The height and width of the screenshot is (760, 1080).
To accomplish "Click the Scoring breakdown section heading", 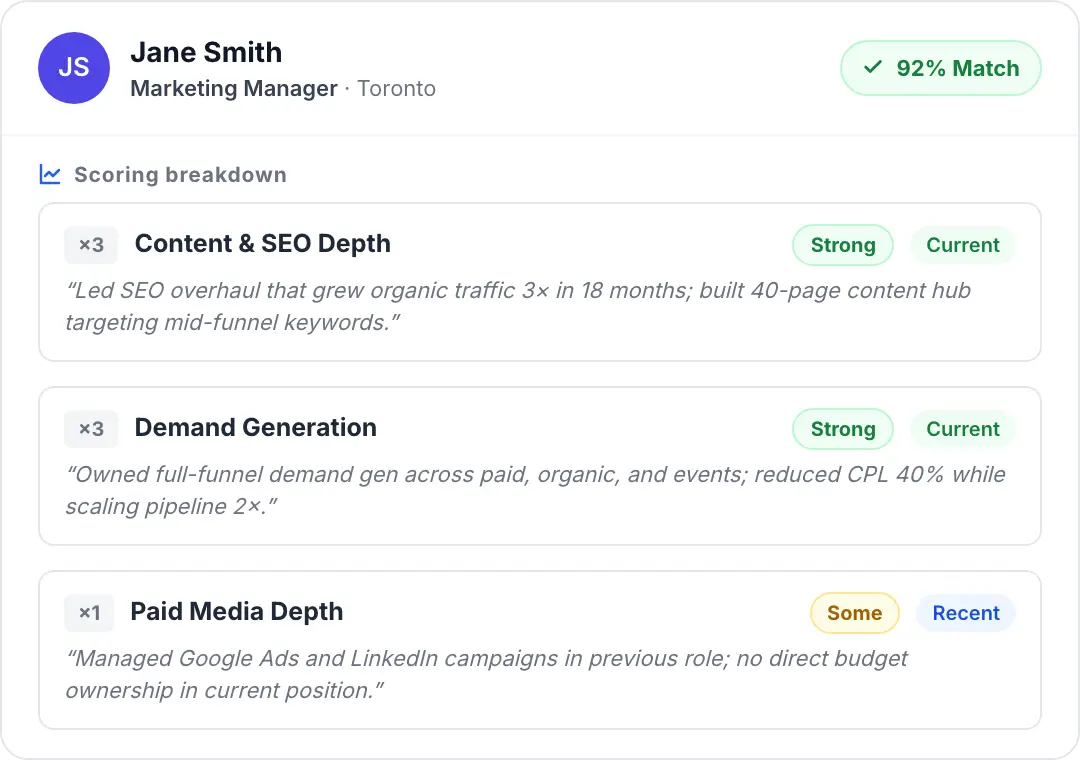I will click(x=180, y=174).
